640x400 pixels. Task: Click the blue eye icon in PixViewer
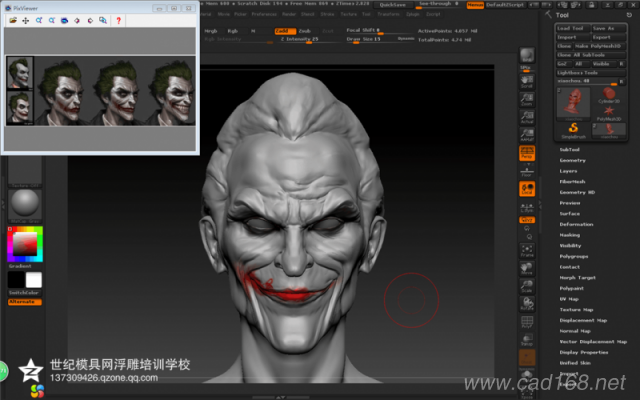tap(64, 20)
